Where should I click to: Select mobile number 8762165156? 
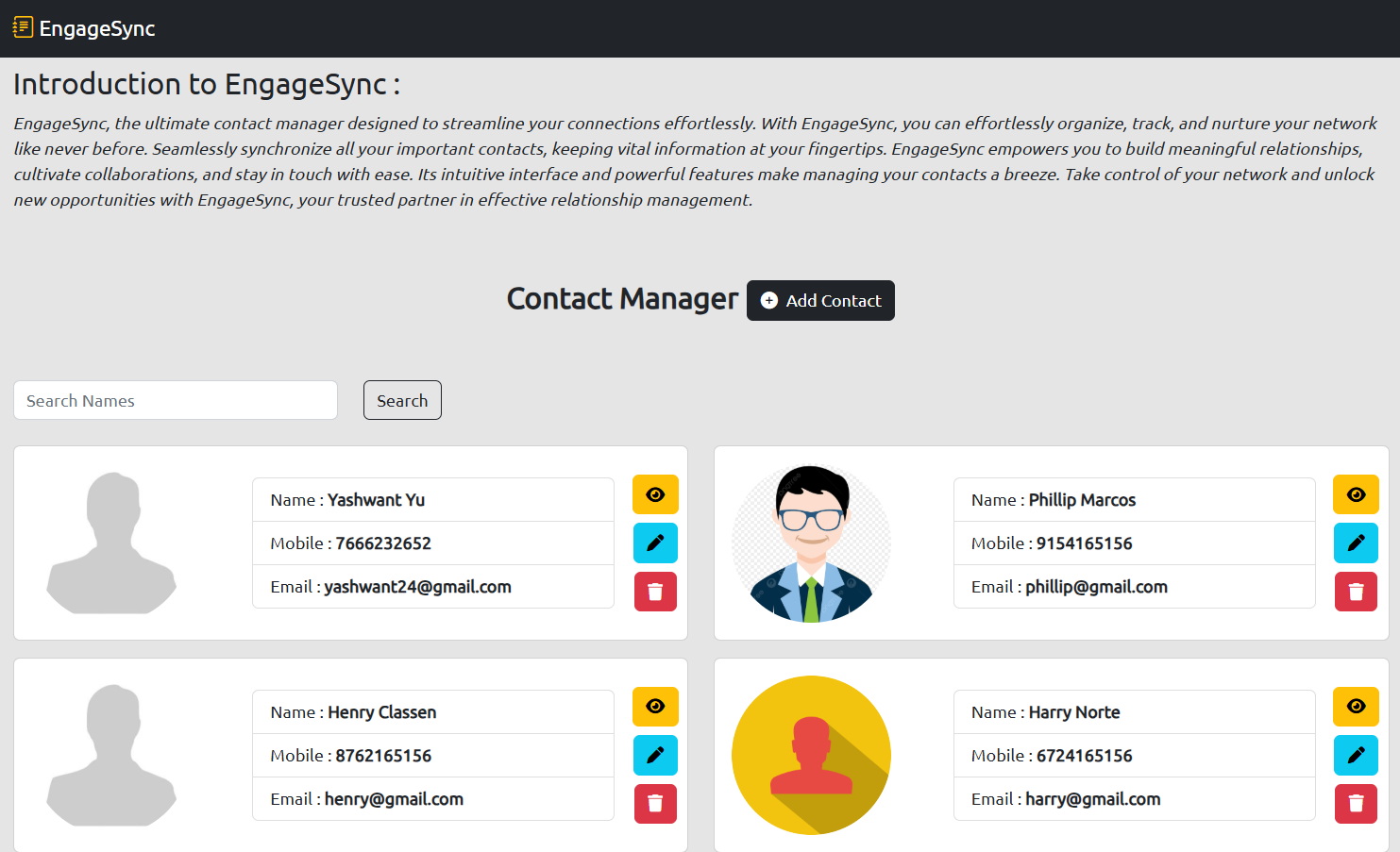click(383, 756)
